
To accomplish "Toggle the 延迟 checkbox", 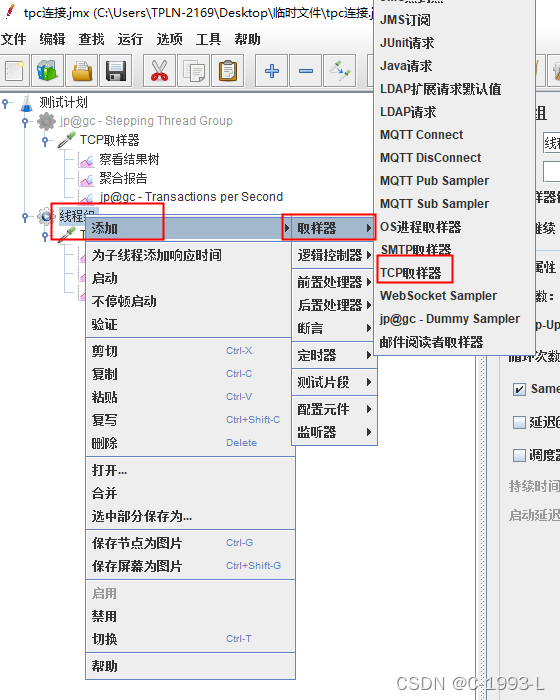I will tap(519, 422).
